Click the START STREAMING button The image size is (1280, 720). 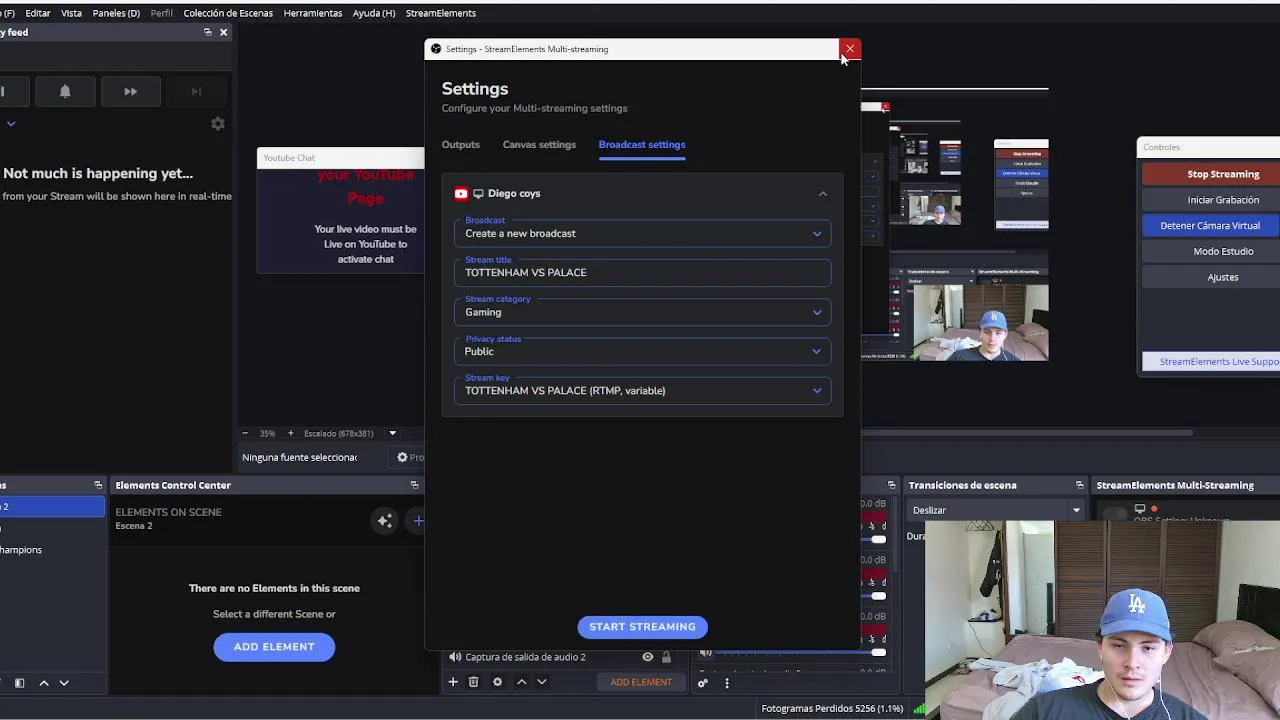click(x=642, y=627)
